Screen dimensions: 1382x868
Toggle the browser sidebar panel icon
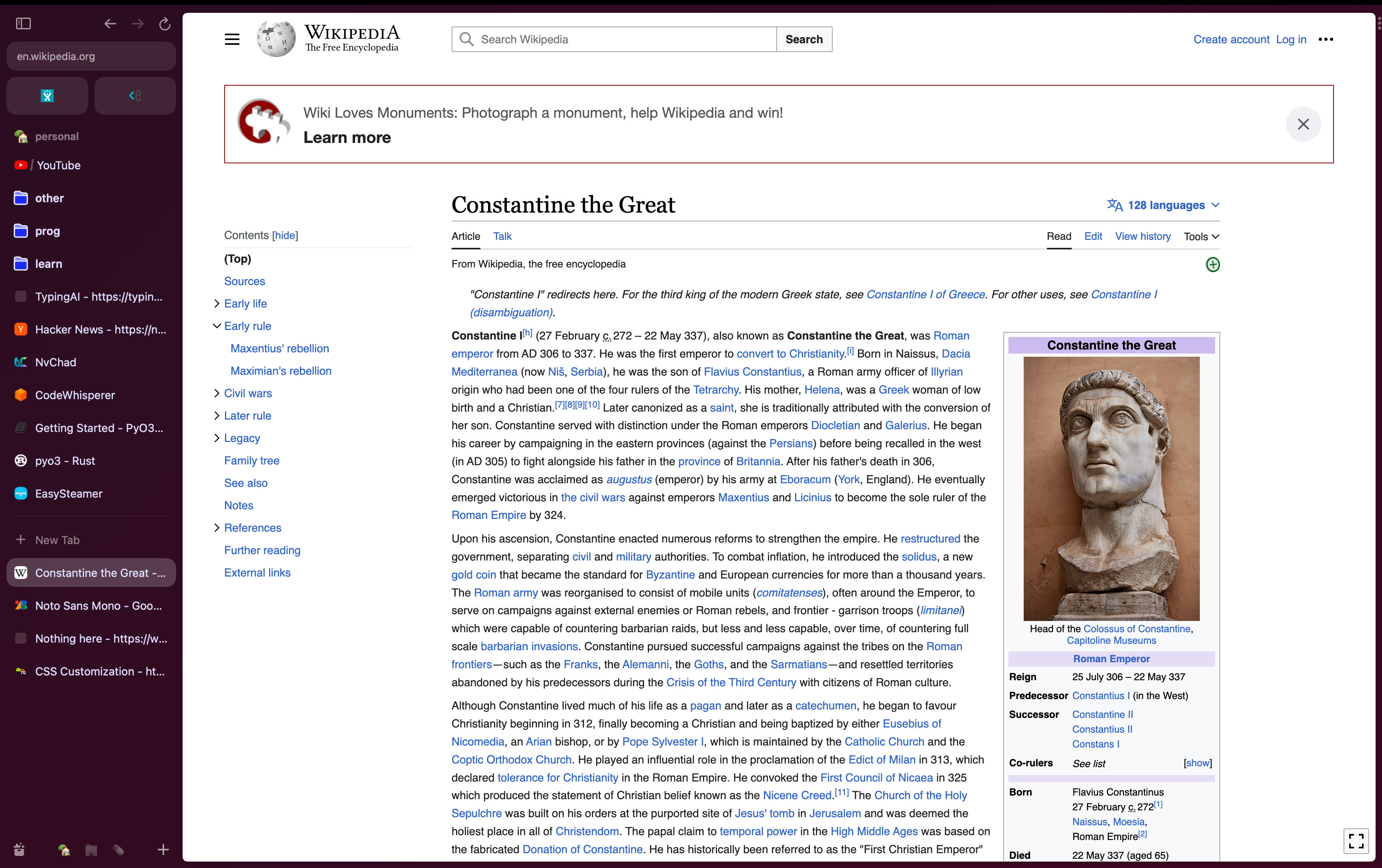pyautogui.click(x=23, y=24)
